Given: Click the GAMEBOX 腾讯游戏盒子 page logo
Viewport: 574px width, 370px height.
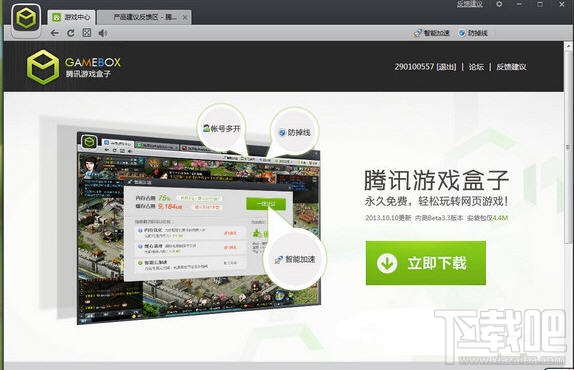Looking at the screenshot, I should (74, 67).
